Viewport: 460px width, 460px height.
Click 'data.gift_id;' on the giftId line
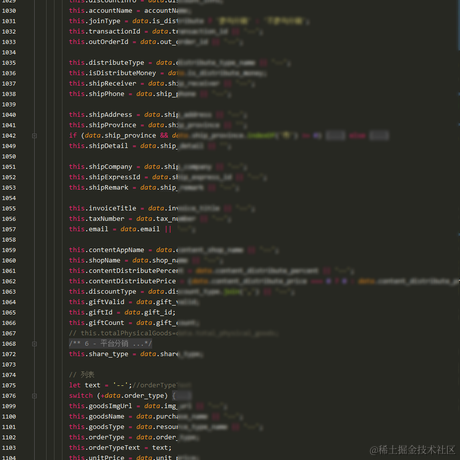coord(150,312)
